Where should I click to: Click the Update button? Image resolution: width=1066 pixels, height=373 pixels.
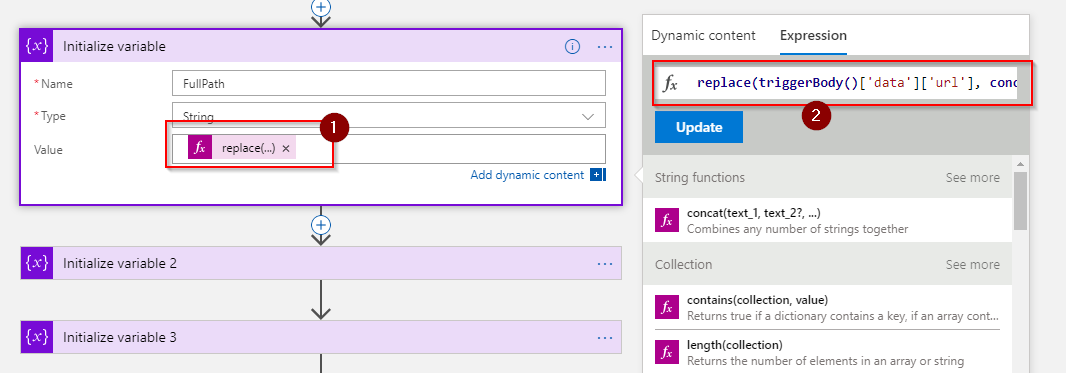tap(699, 127)
